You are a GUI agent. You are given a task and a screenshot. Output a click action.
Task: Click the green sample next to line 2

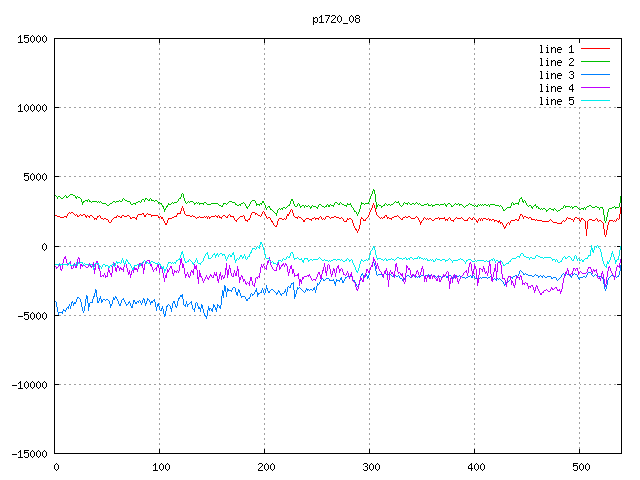[x=596, y=62]
